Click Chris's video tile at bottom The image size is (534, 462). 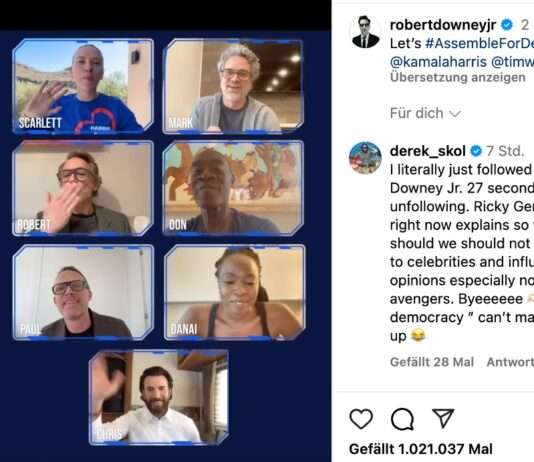click(159, 397)
